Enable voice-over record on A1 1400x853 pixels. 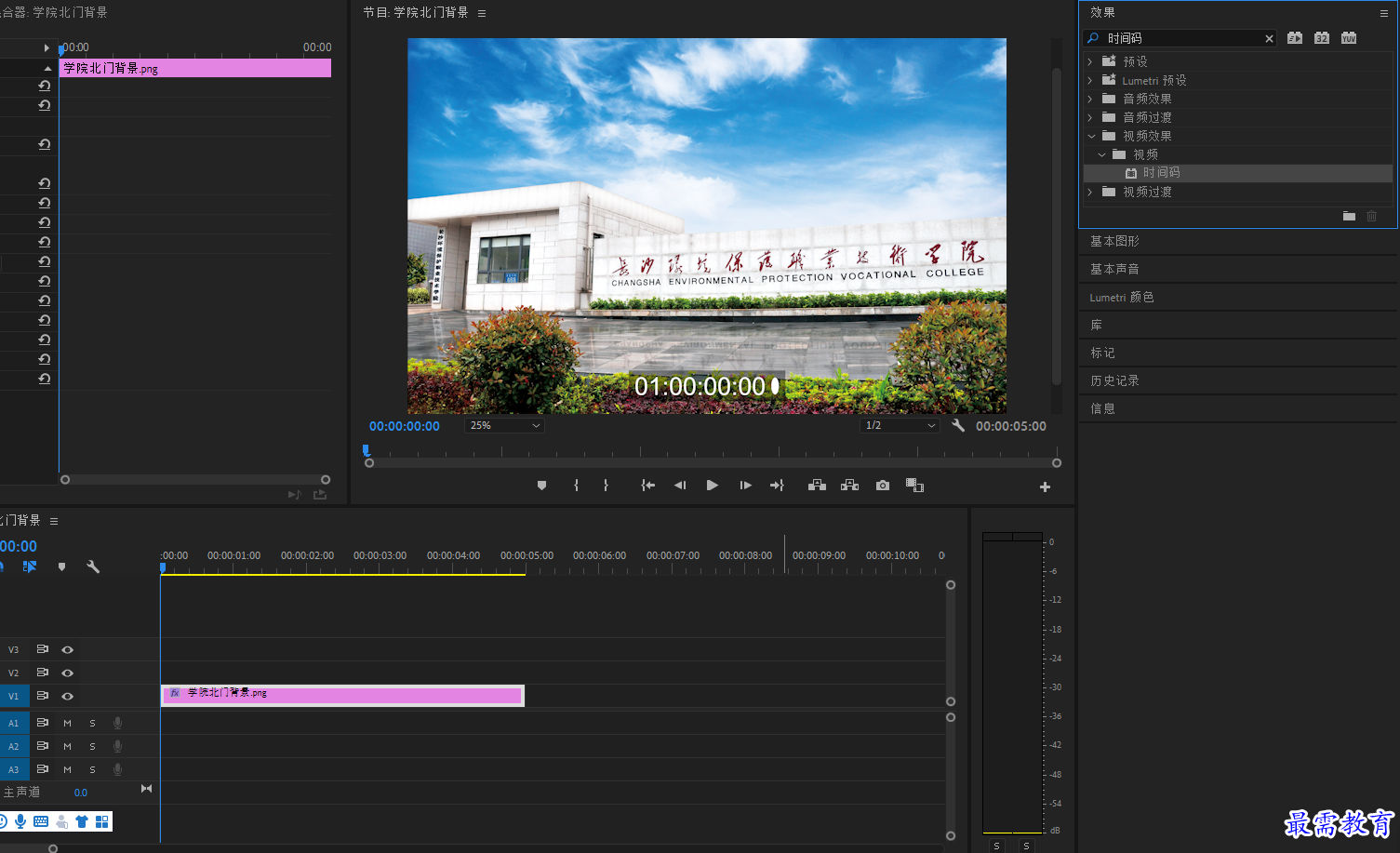coord(117,723)
